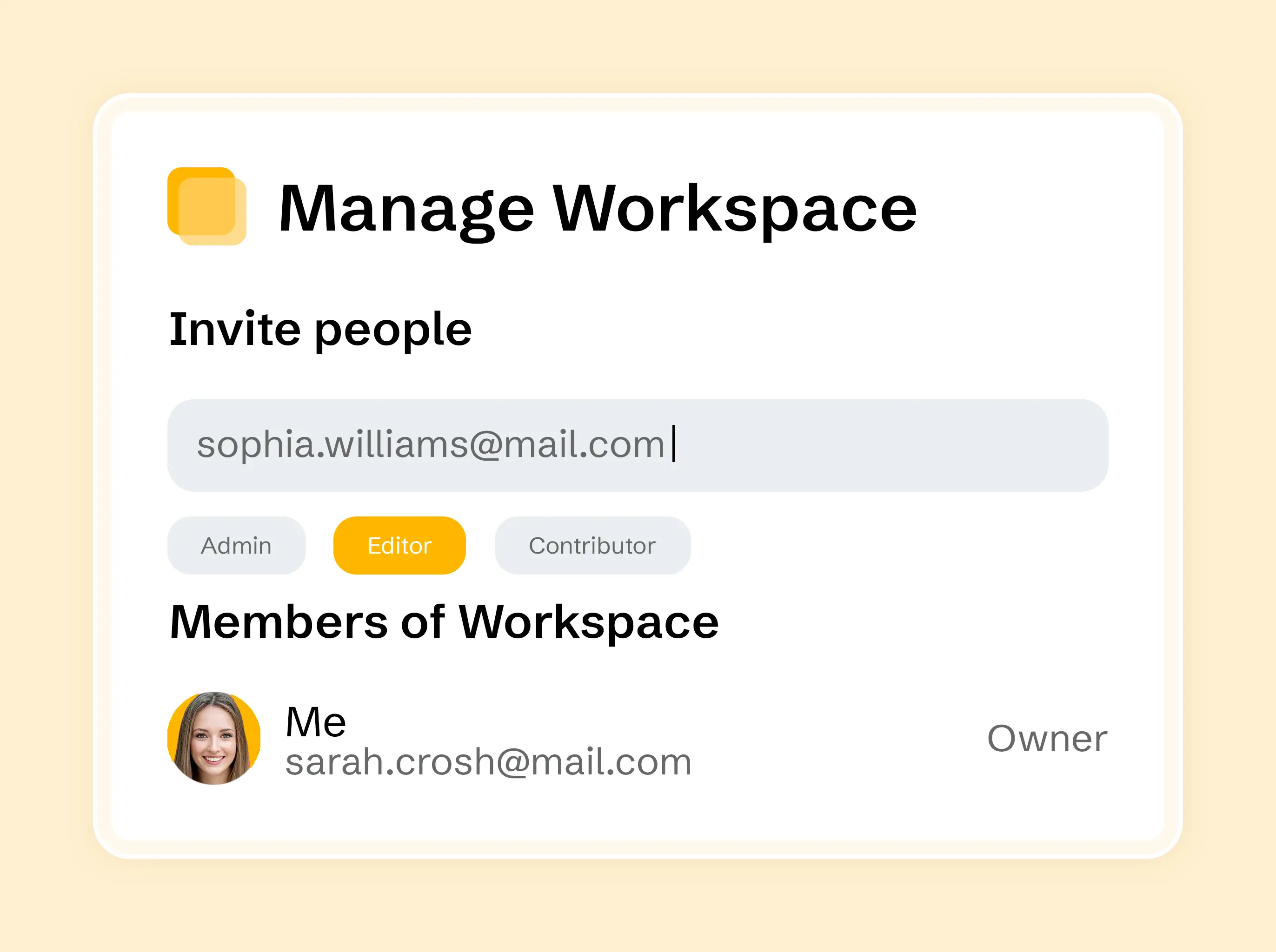Select the Admin role chip

point(236,545)
